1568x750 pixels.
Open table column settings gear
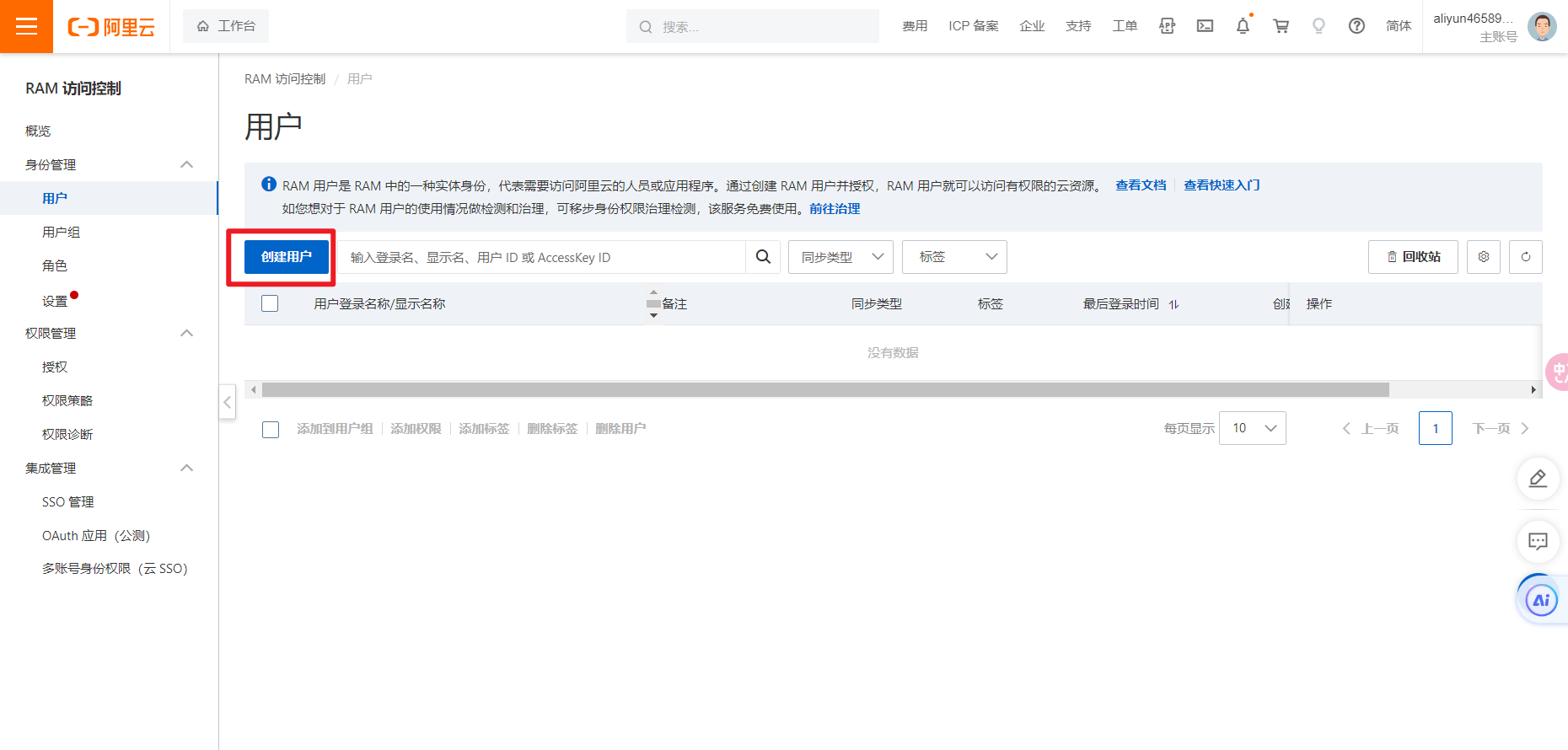1484,257
